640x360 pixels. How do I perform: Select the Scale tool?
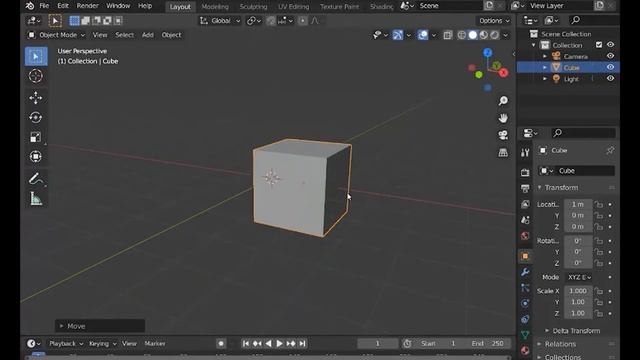point(36,137)
